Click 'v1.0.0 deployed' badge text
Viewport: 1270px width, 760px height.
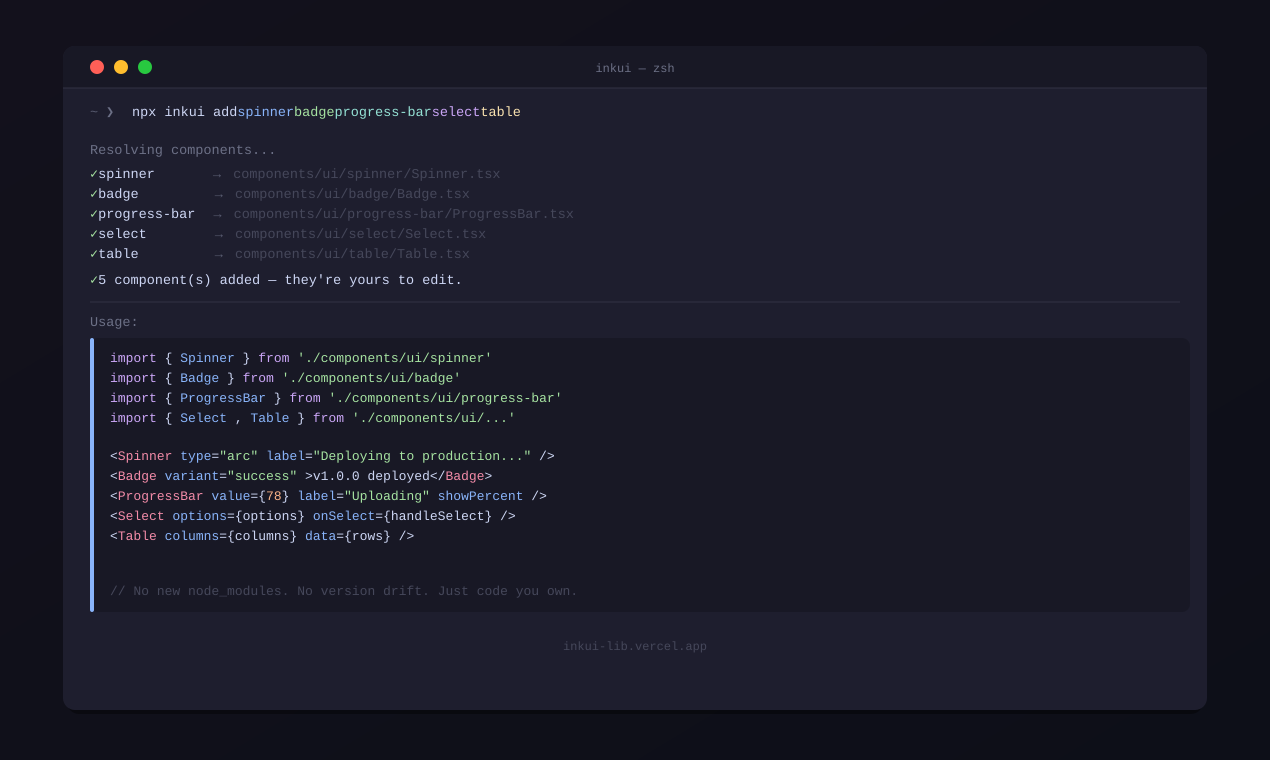[371, 476]
